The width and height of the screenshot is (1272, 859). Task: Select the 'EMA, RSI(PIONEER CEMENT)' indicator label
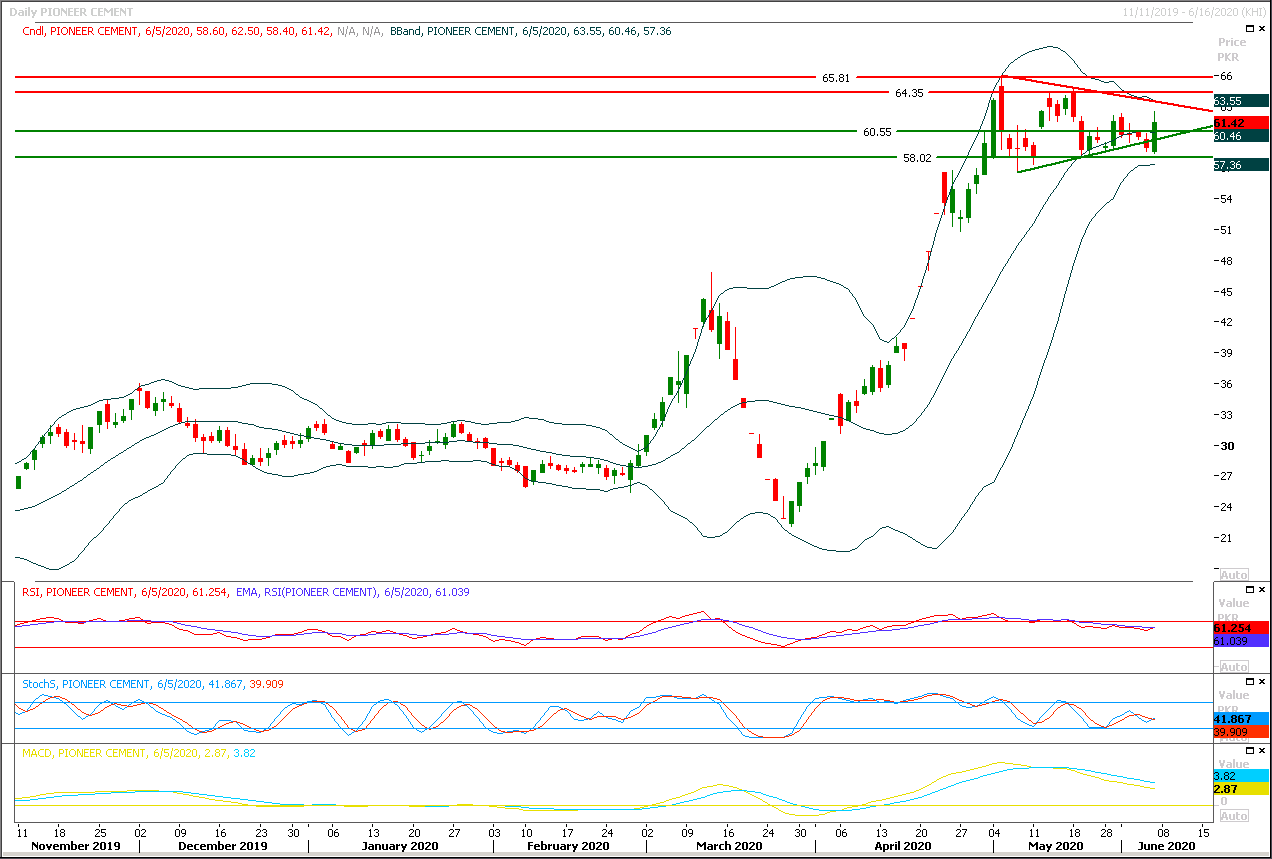click(305, 592)
